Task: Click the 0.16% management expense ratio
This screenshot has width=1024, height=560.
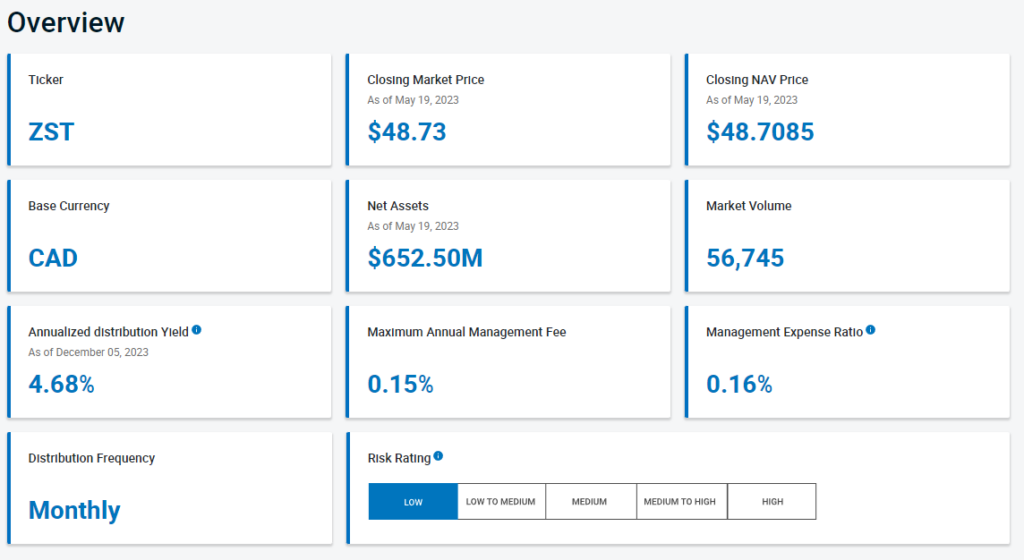Action: (739, 384)
